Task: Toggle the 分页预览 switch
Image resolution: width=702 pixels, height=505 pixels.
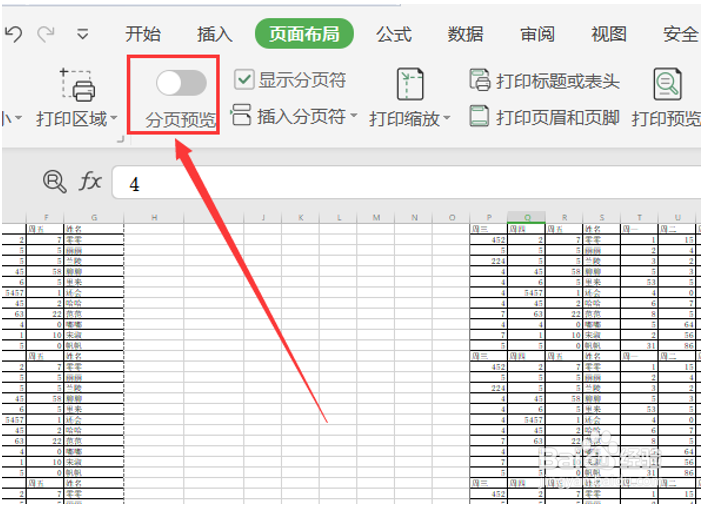Action: 181,83
